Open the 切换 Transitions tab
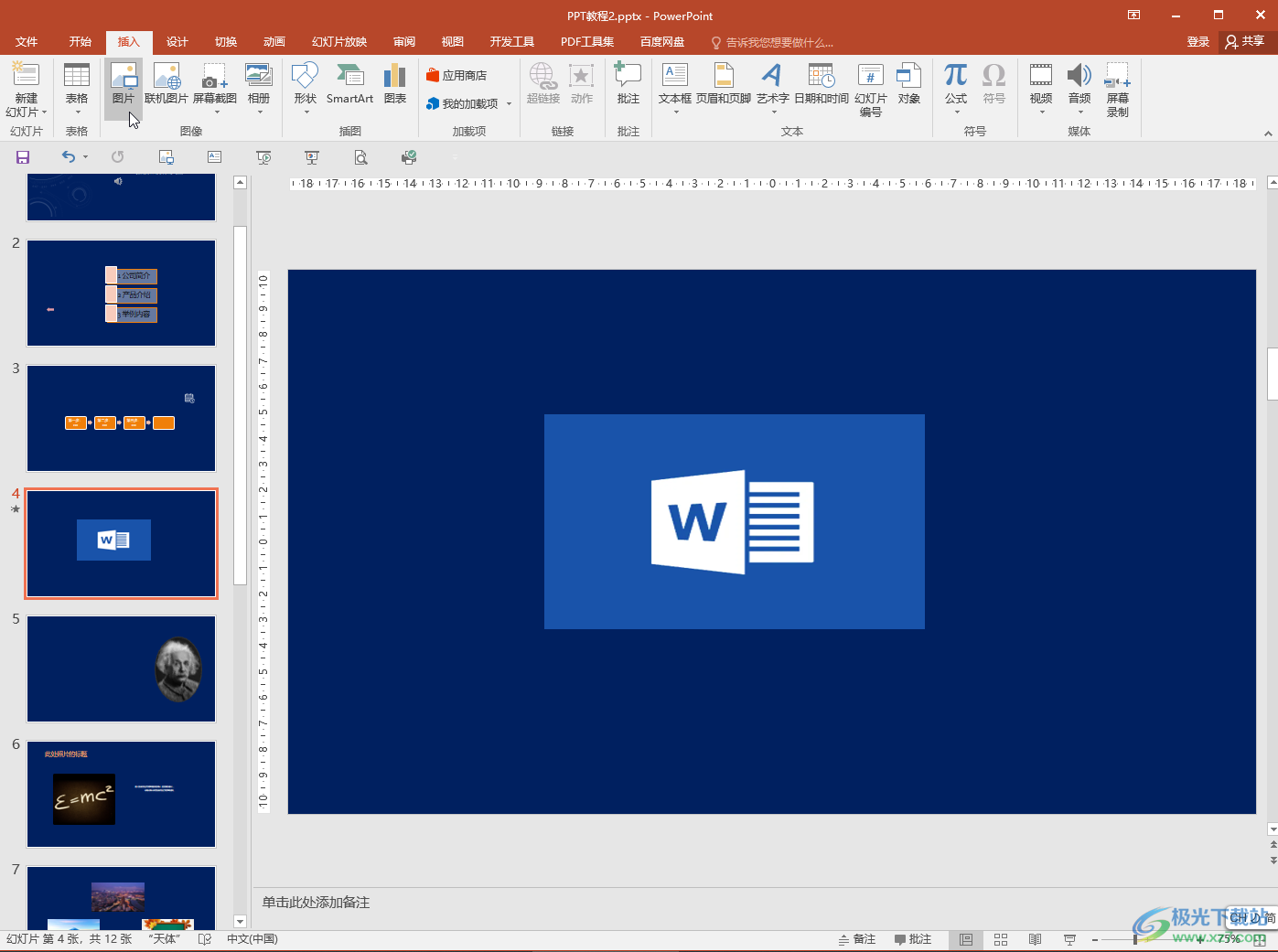 (x=226, y=42)
